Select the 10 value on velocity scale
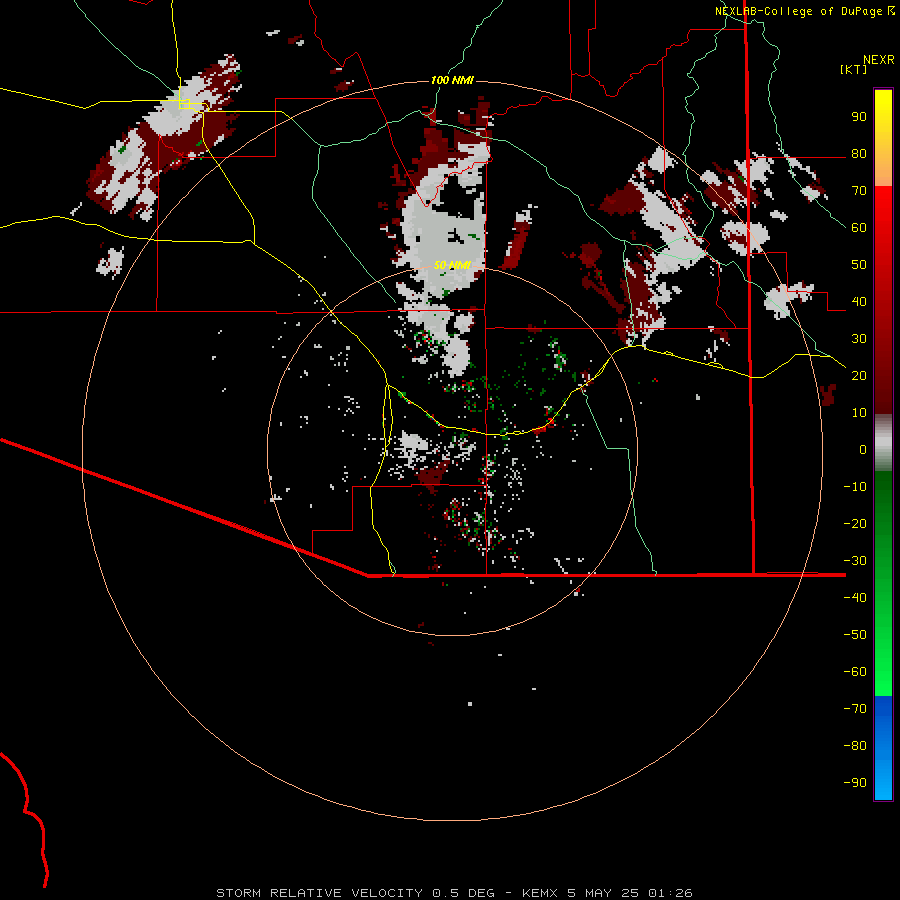 [x=859, y=413]
